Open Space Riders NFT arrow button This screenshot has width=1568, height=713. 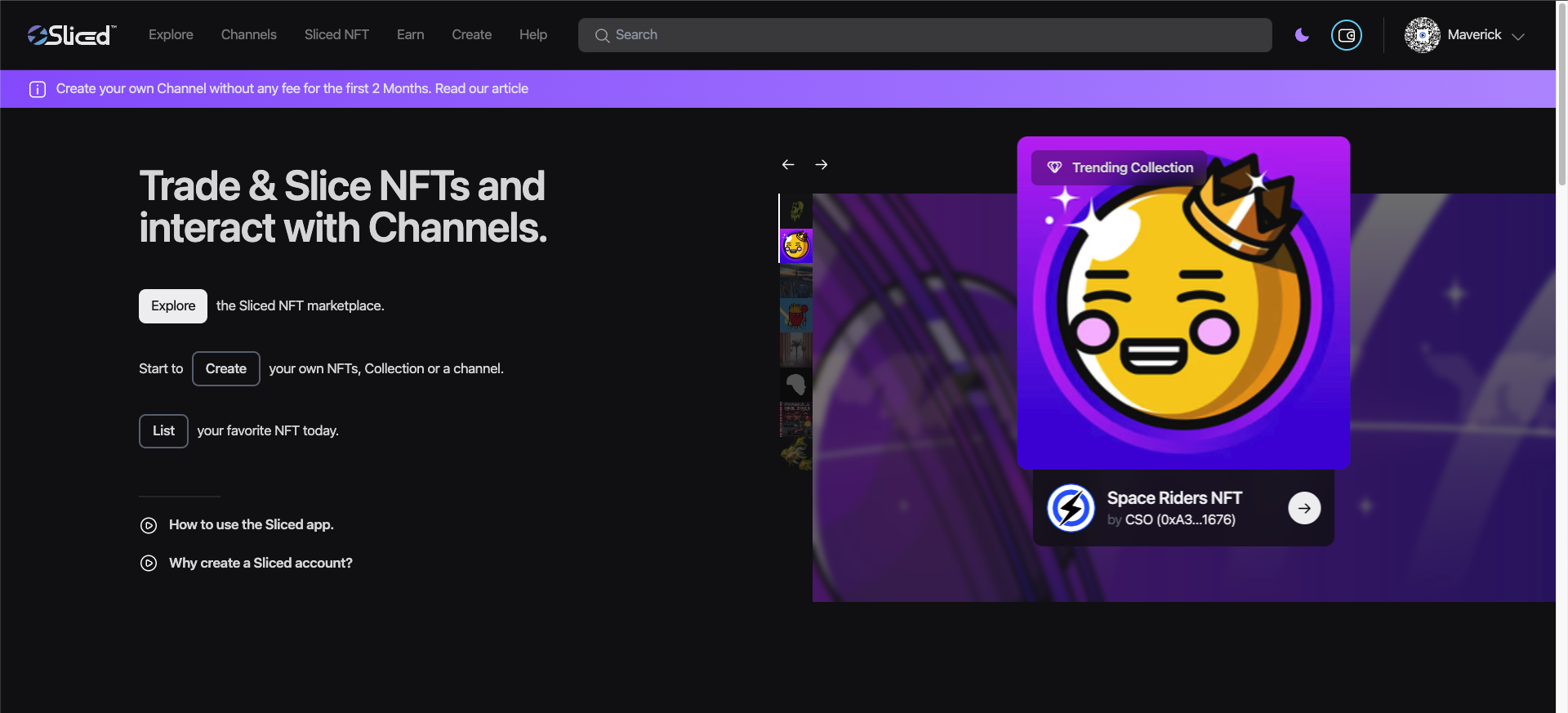tap(1304, 508)
